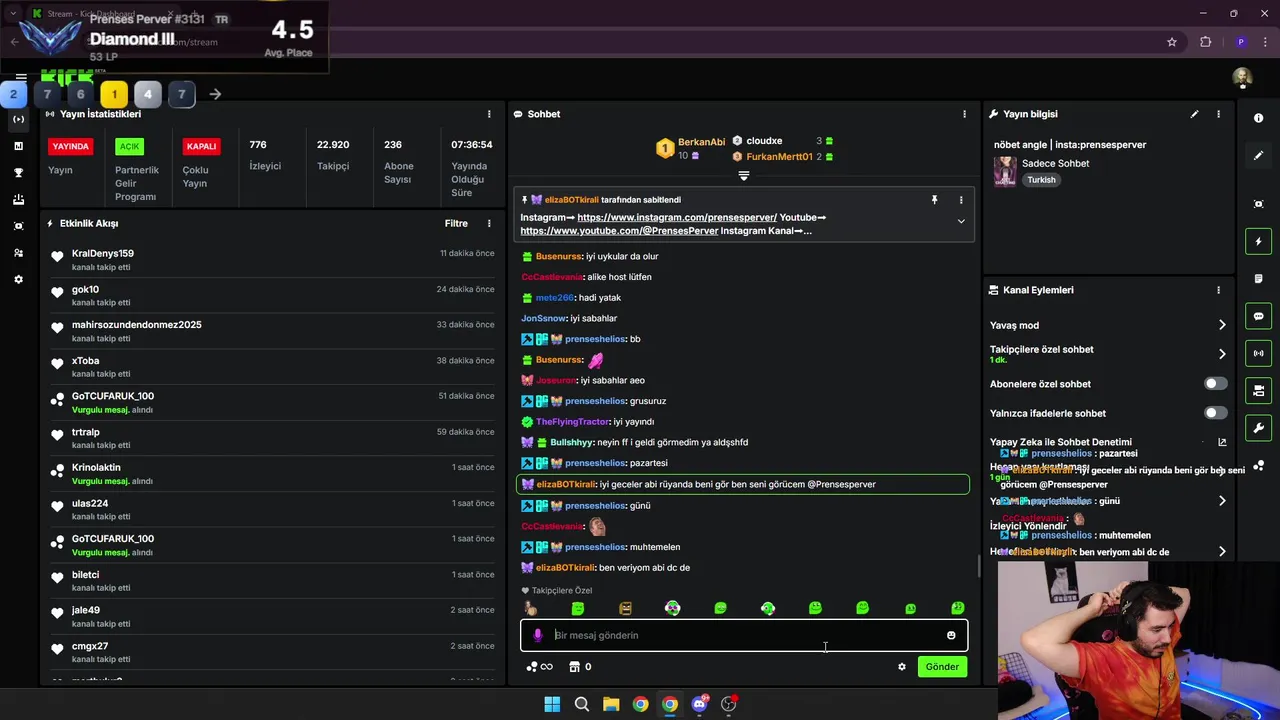The image size is (1280, 720).
Task: Select the mahirsozundendonmez2025 follow event
Action: pyautogui.click(x=273, y=331)
